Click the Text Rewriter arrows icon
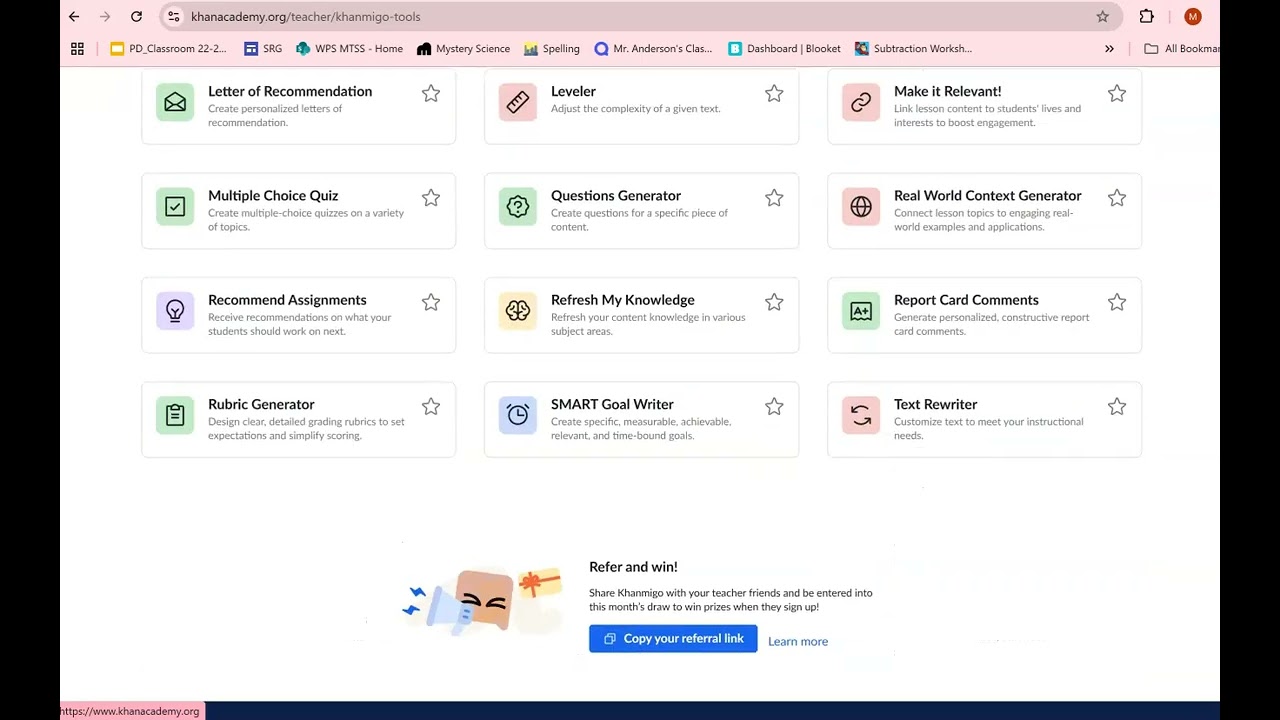This screenshot has width=1280, height=720. 861,415
